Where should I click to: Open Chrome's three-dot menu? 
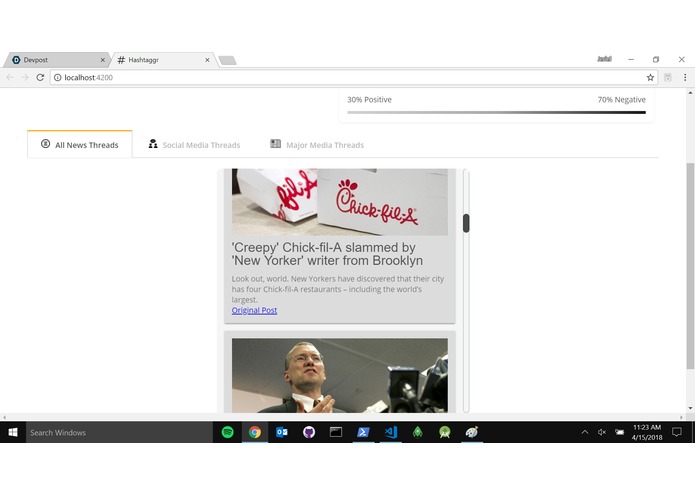point(685,78)
